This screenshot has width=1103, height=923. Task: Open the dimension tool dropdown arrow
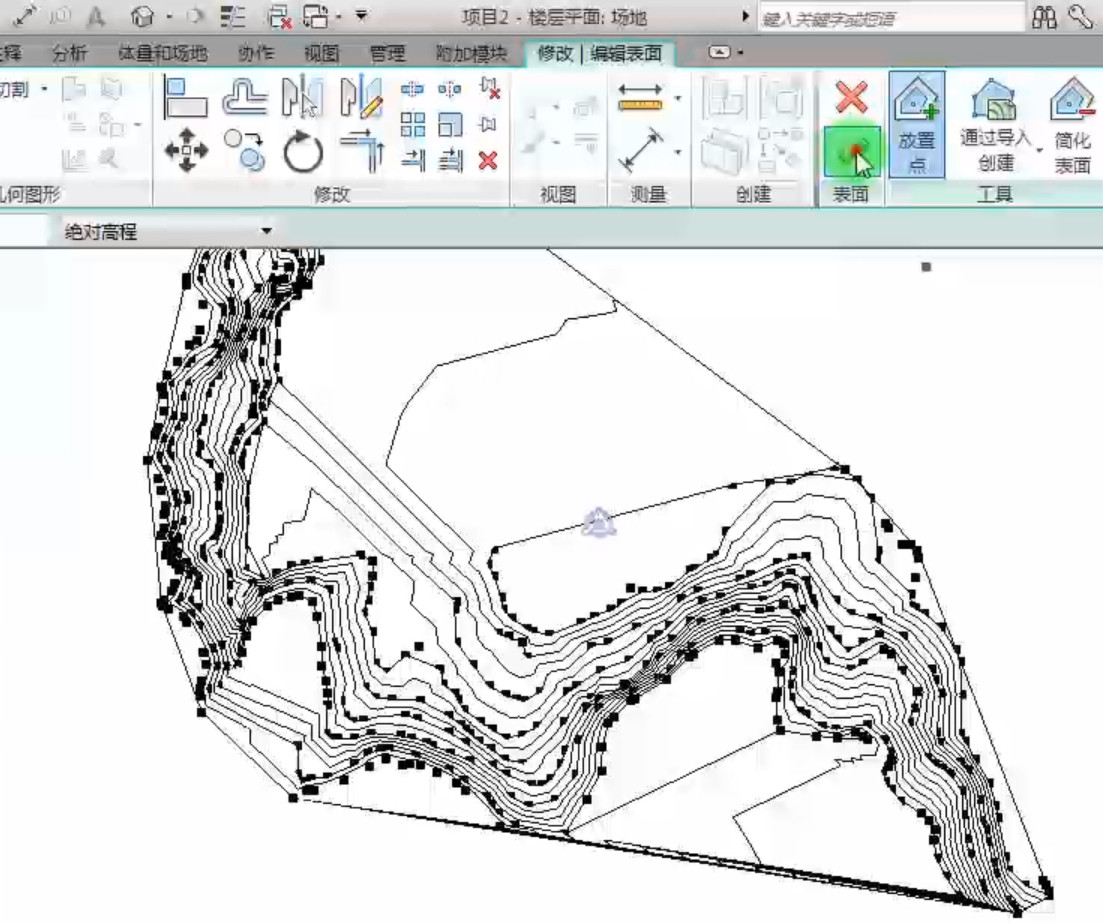coord(678,151)
